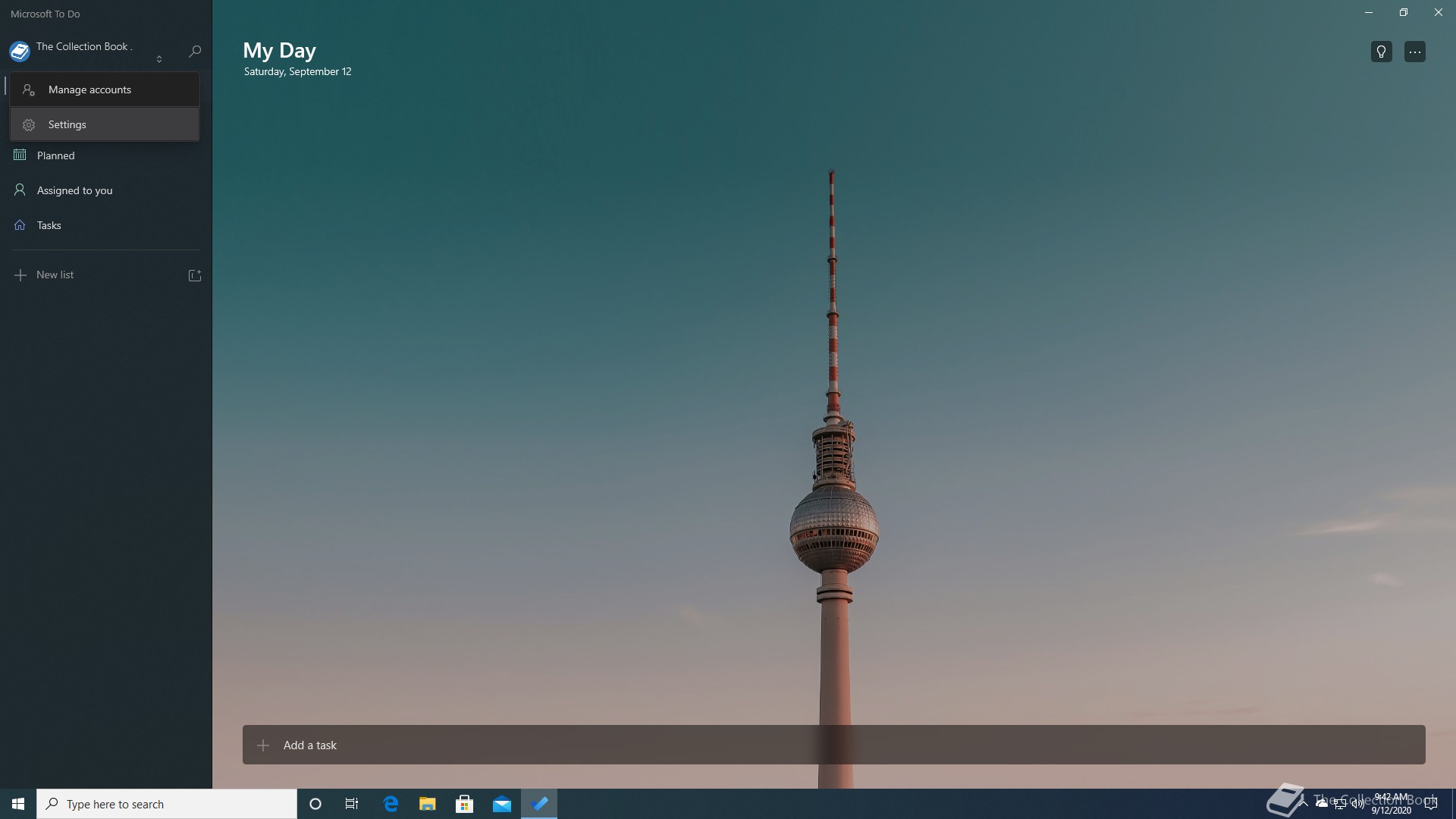
Task: Expand The Collection Book account switcher arrows
Action: [159, 58]
